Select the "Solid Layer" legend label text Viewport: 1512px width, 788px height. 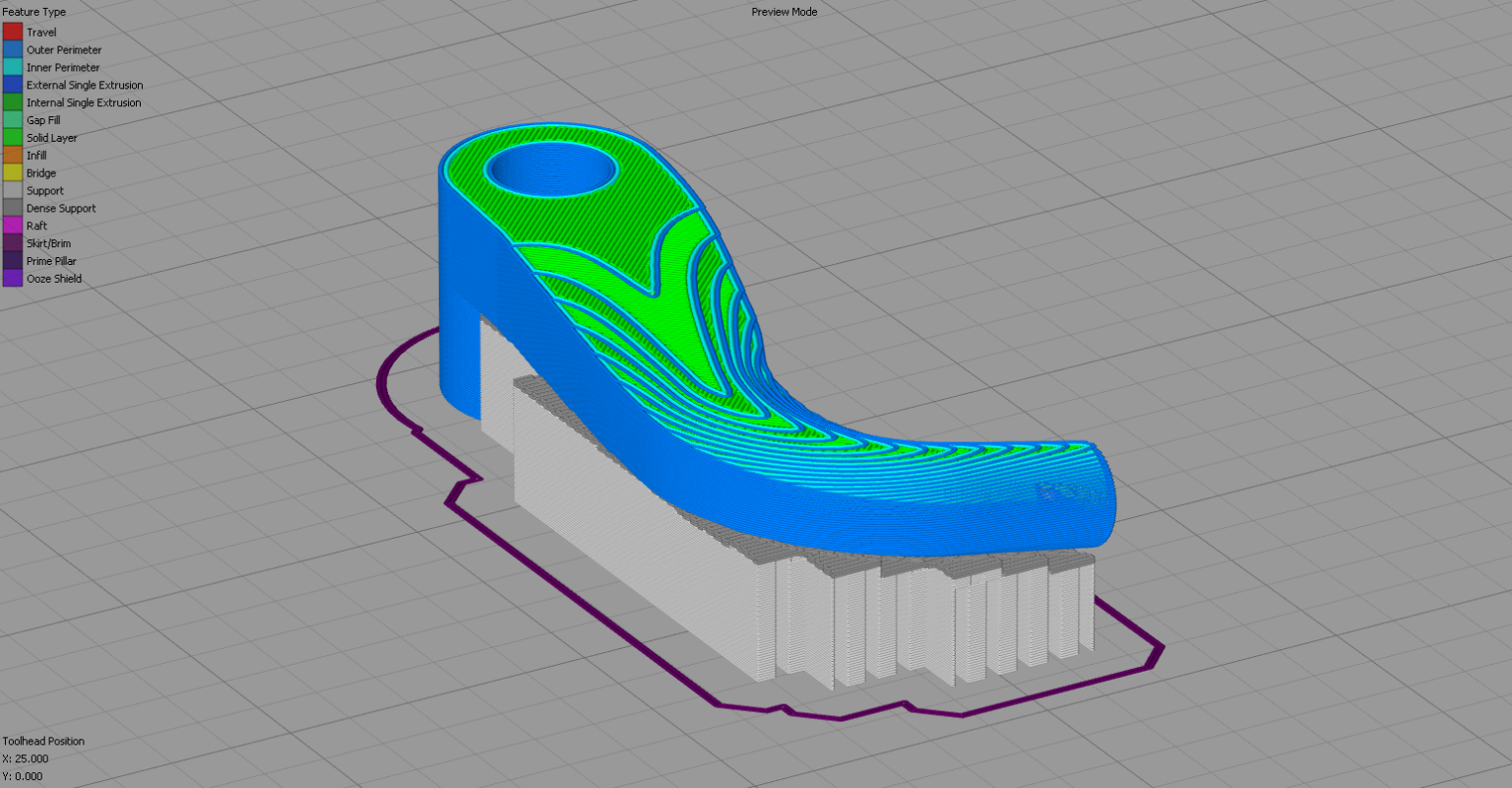[52, 138]
